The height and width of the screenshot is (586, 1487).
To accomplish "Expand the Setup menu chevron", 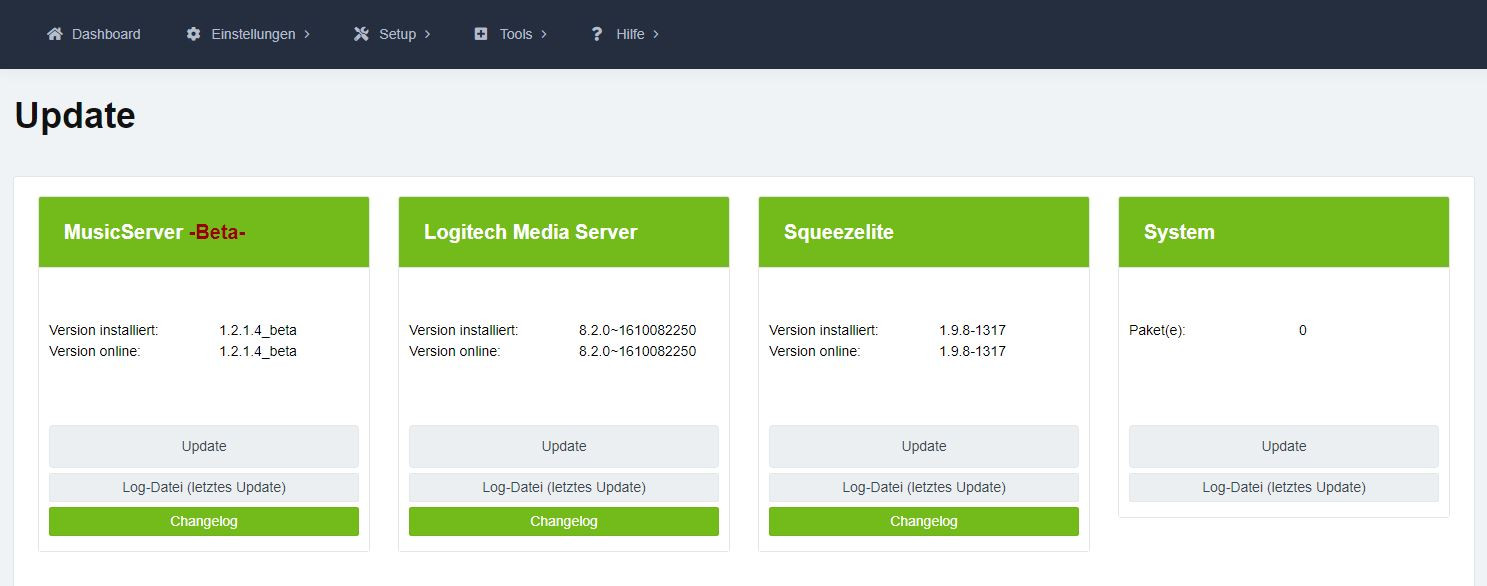I will [428, 34].
